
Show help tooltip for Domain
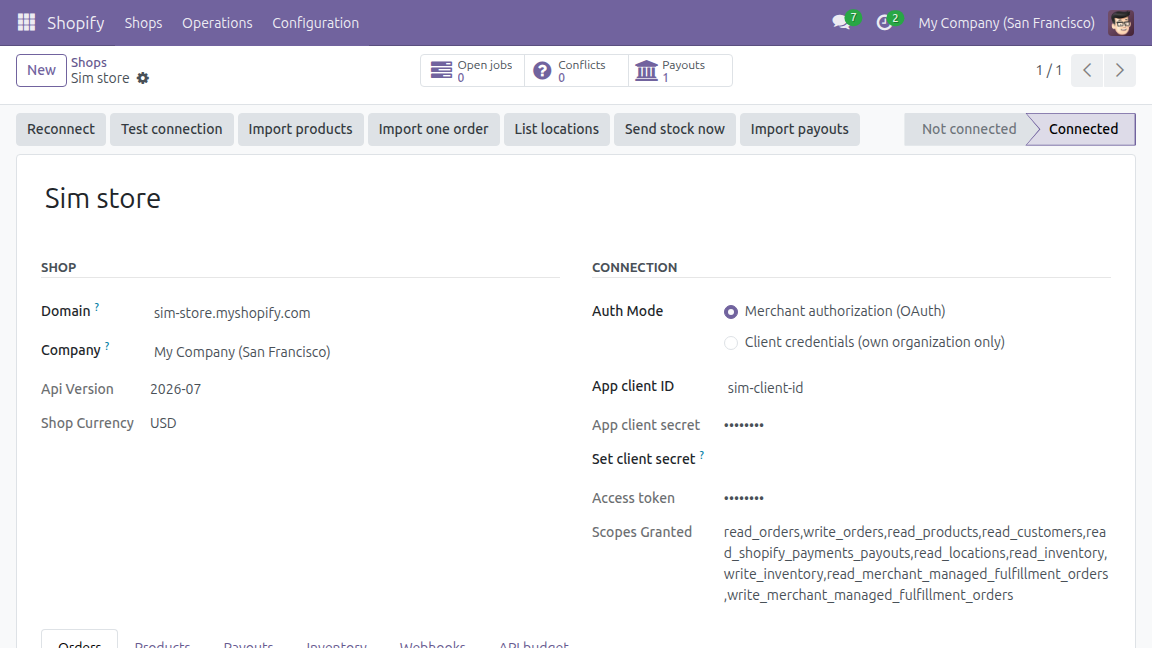click(x=97, y=307)
